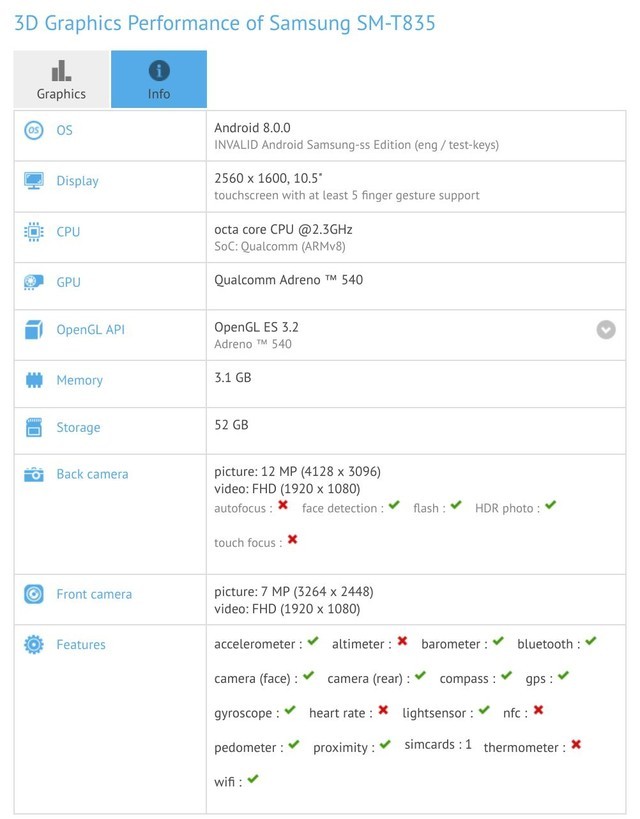Viewport: 640px width, 819px height.
Task: Click the HDR photo checkmark
Action: click(549, 506)
